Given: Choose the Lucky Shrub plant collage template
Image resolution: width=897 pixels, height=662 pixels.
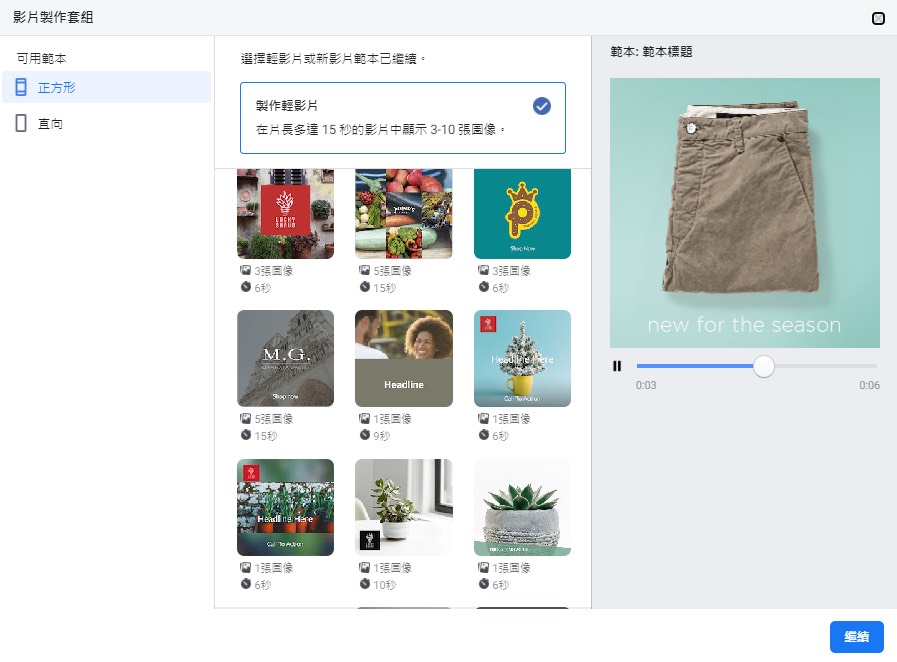Looking at the screenshot, I should (285, 213).
